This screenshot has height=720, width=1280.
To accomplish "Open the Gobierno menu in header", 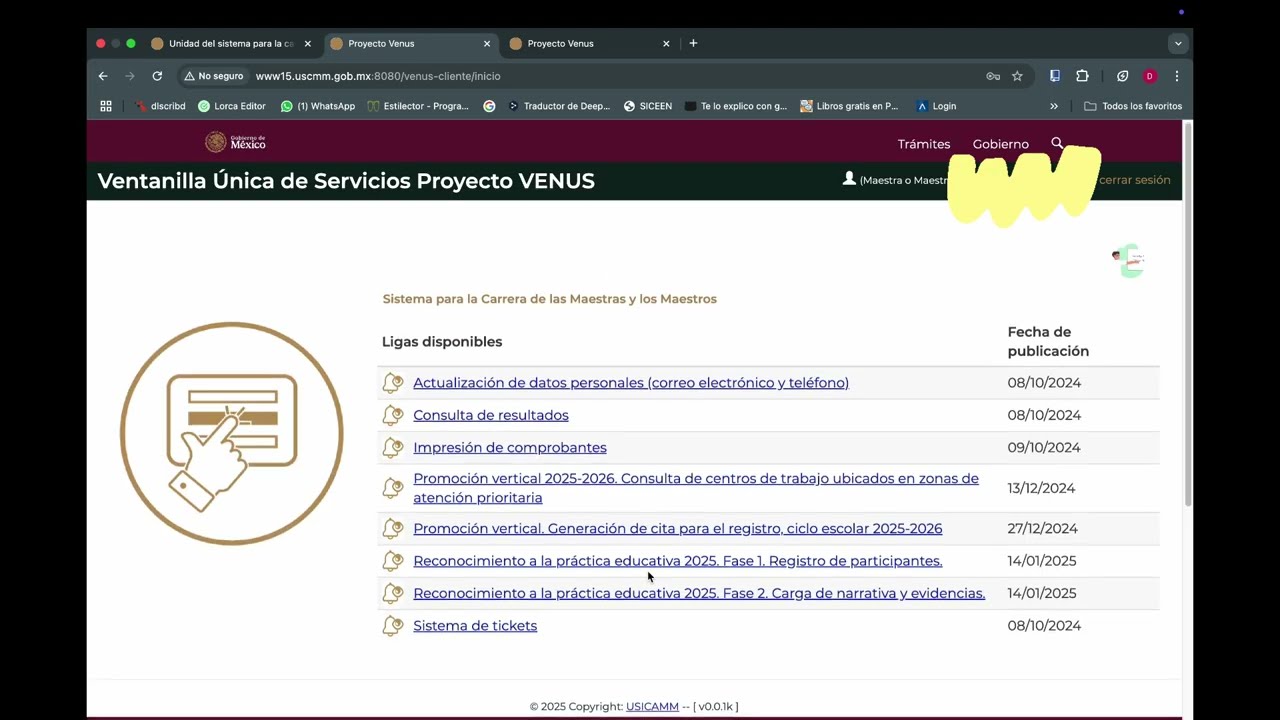I will click(x=1000, y=144).
